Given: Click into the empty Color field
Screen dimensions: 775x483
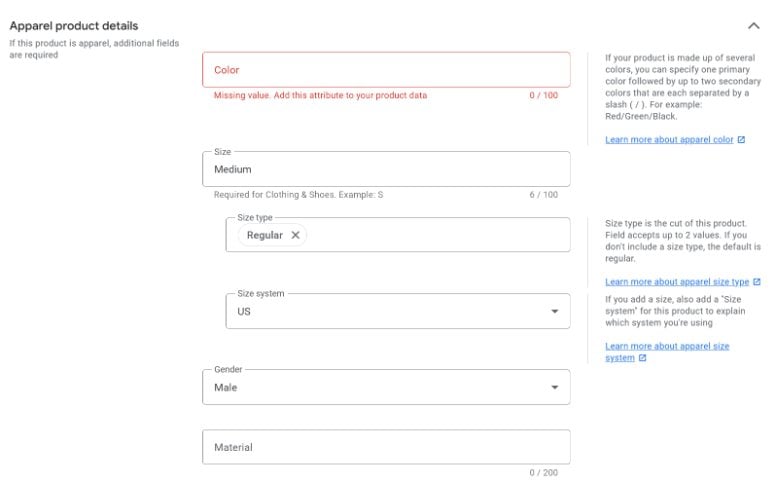Looking at the screenshot, I should (386, 70).
